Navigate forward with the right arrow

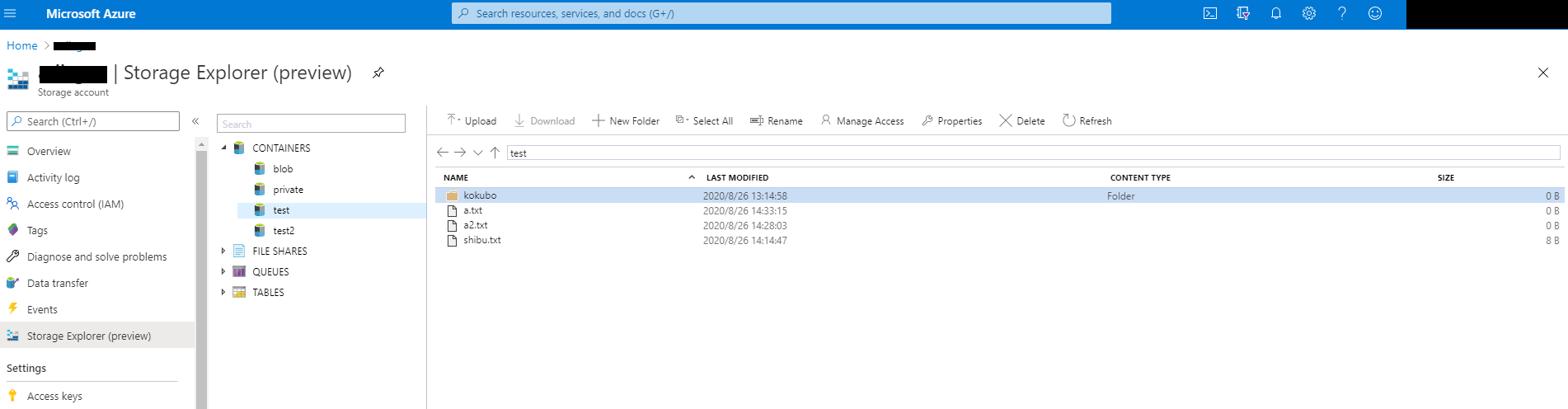point(460,153)
